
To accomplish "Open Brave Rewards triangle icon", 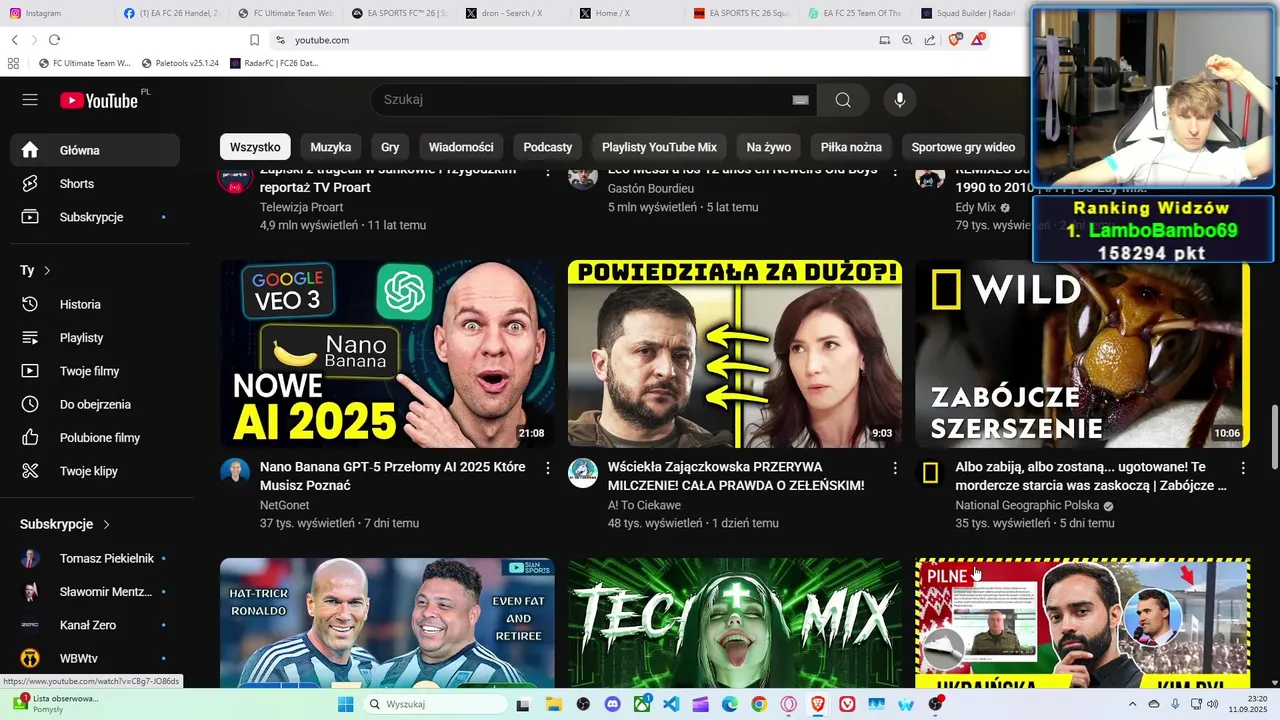I will click(x=977, y=40).
